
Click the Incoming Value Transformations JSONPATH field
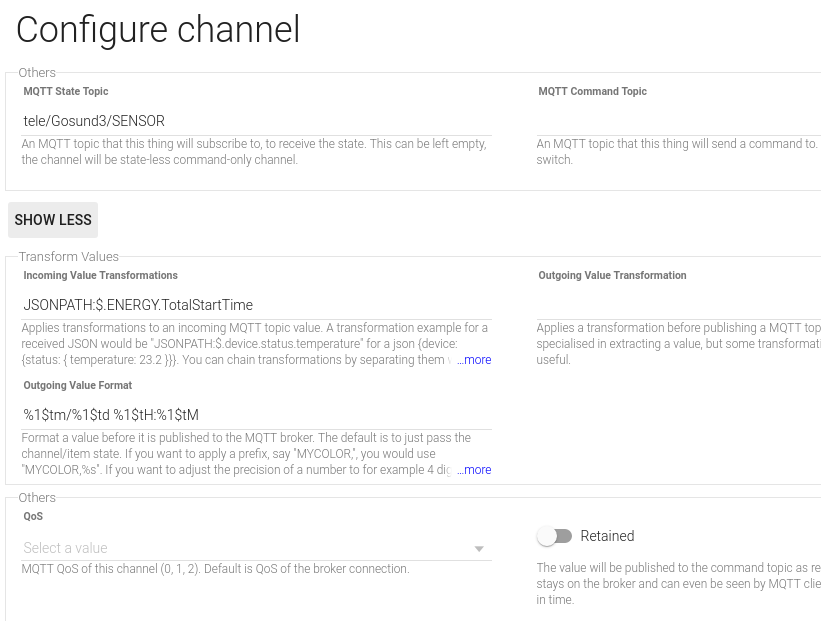click(256, 305)
